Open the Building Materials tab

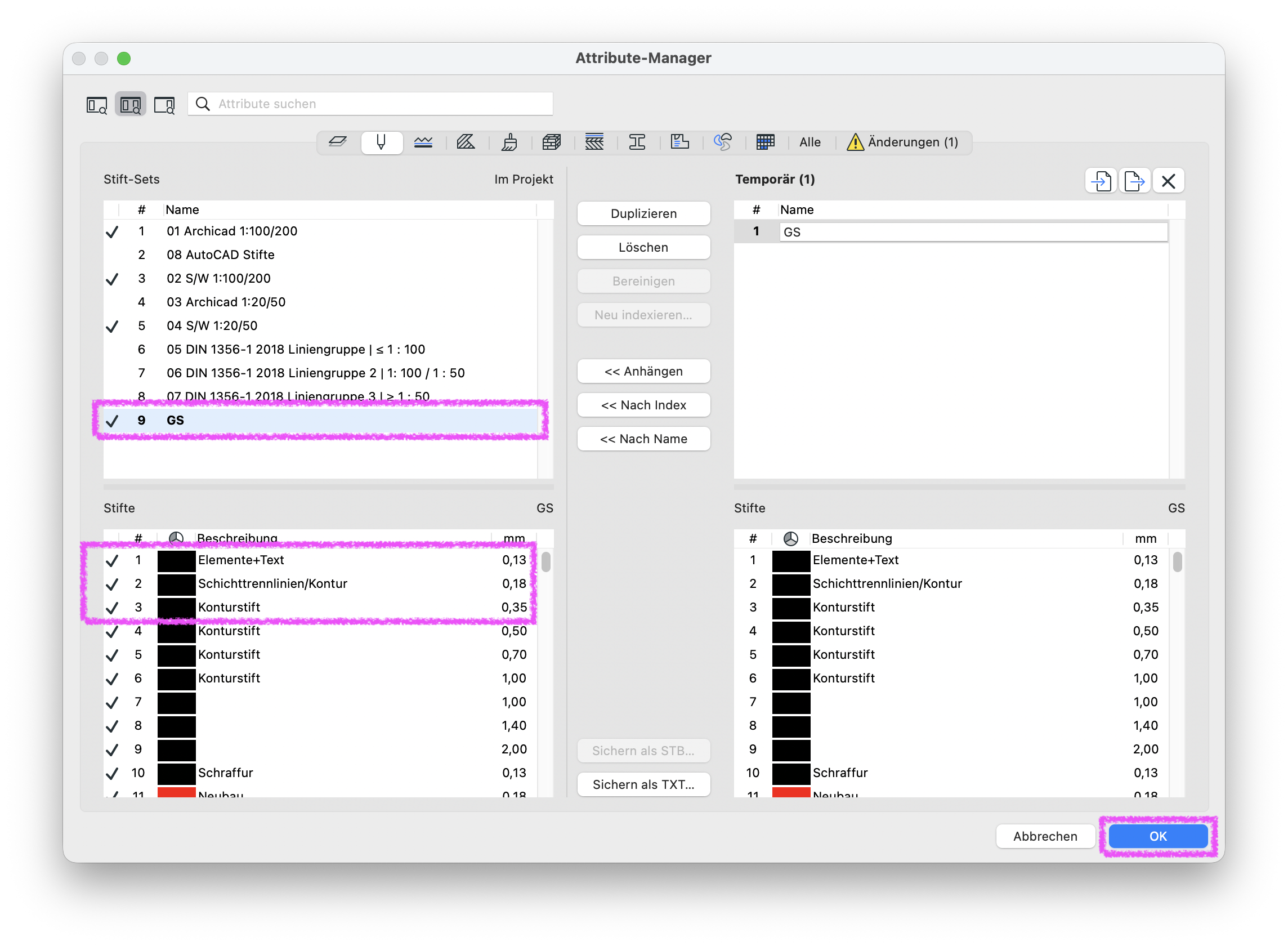(551, 142)
